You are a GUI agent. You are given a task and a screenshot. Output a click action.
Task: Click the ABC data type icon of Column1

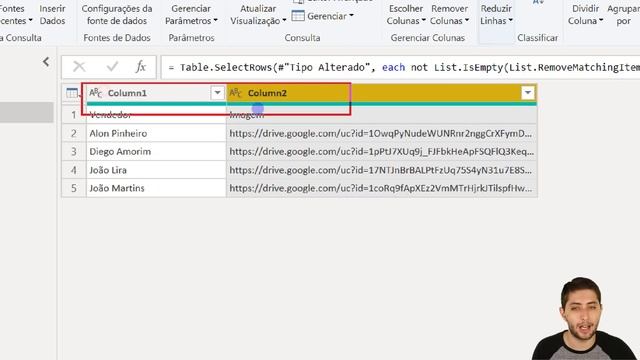pos(96,93)
